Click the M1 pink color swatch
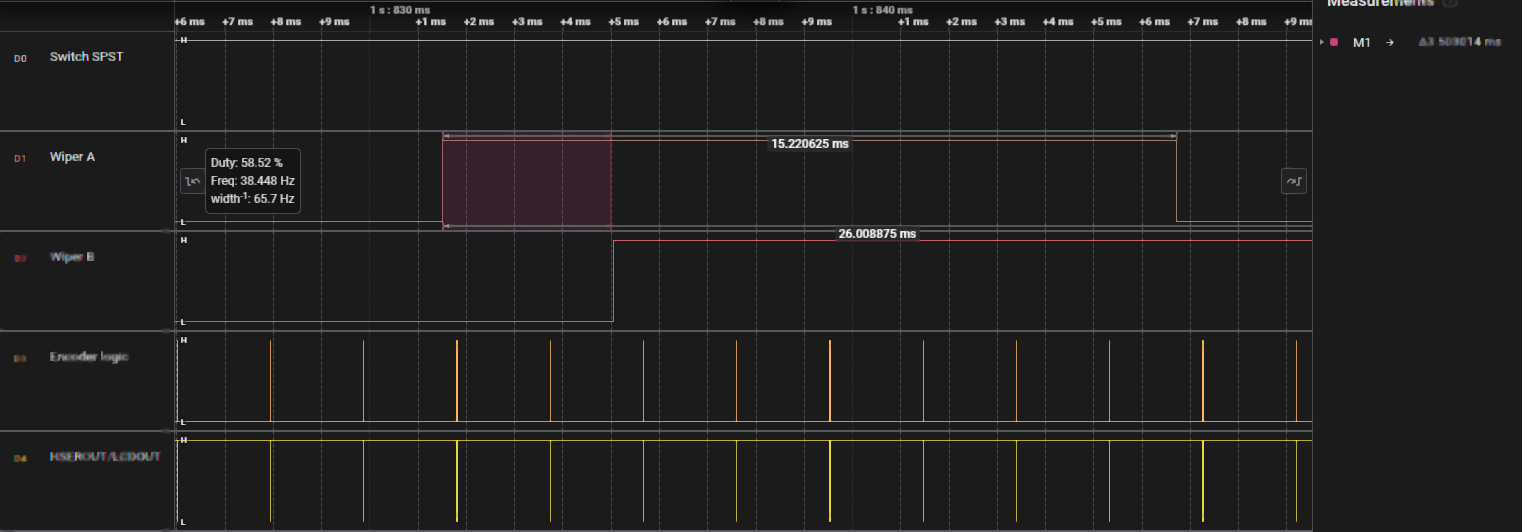This screenshot has width=1522, height=532. click(x=1334, y=42)
